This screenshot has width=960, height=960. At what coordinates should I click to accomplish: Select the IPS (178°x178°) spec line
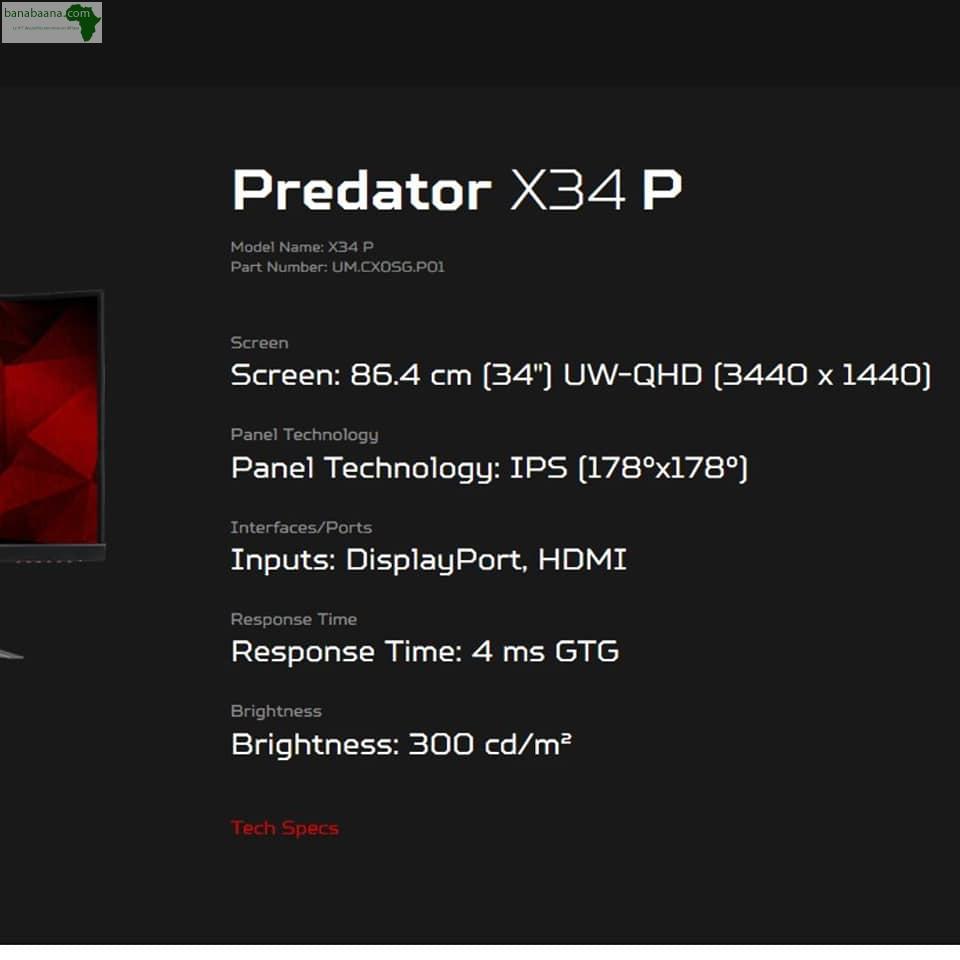point(489,468)
